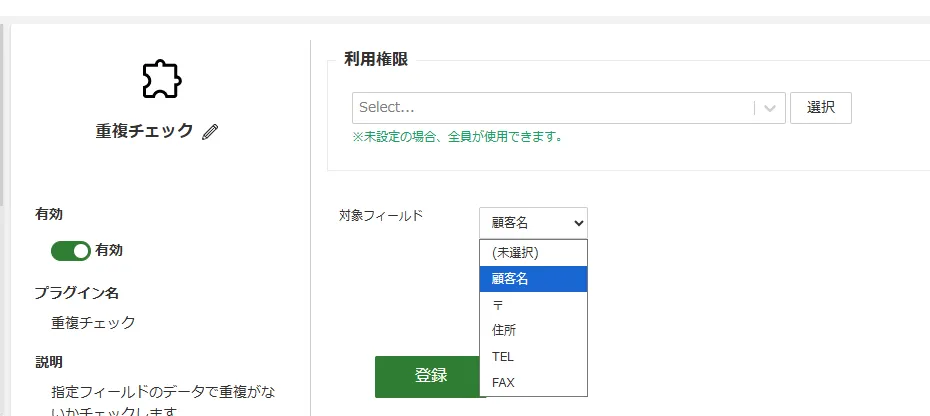Expand 利用権限 dropdown chevron arrow

[x=770, y=108]
